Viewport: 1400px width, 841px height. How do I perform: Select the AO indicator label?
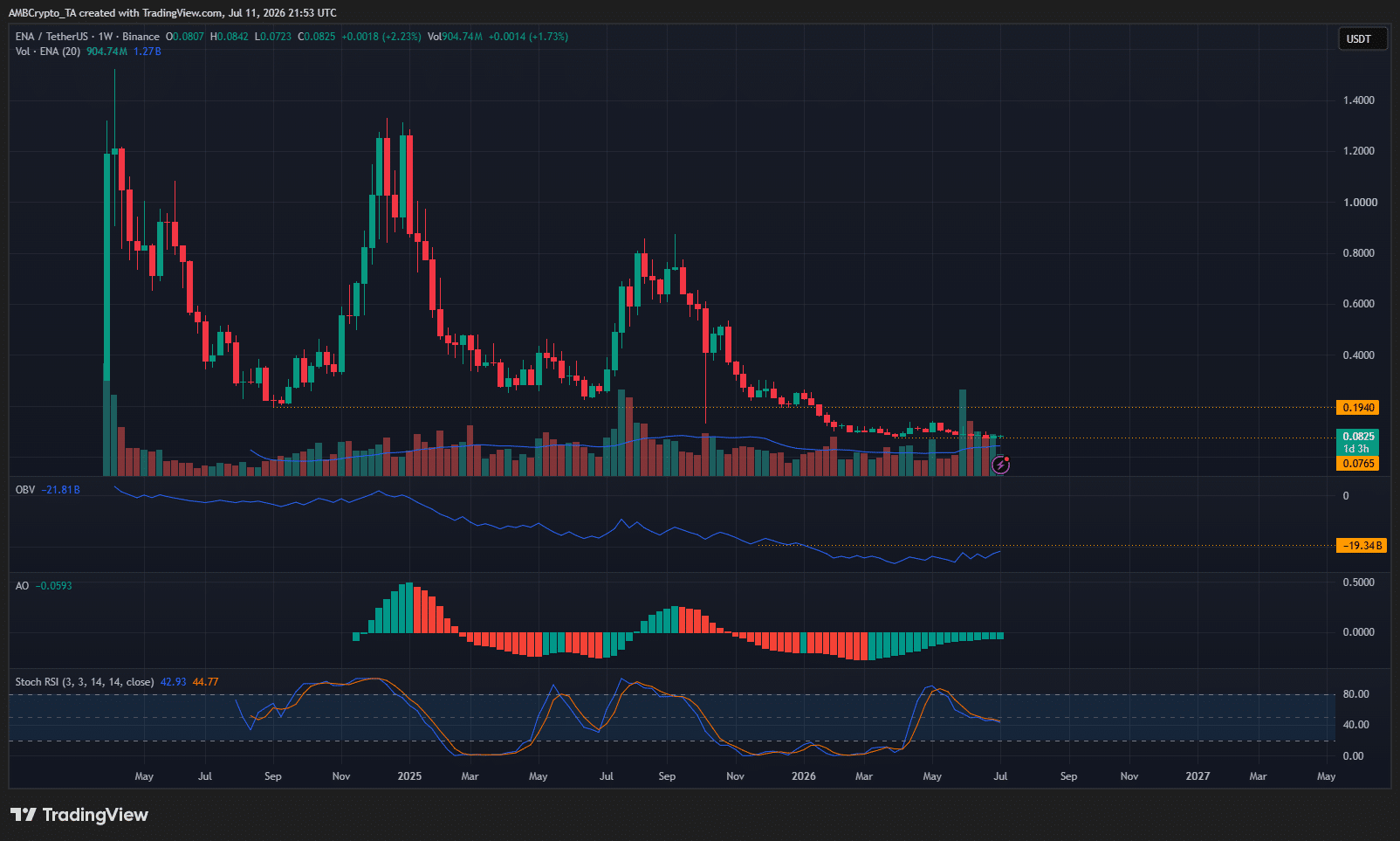(22, 586)
